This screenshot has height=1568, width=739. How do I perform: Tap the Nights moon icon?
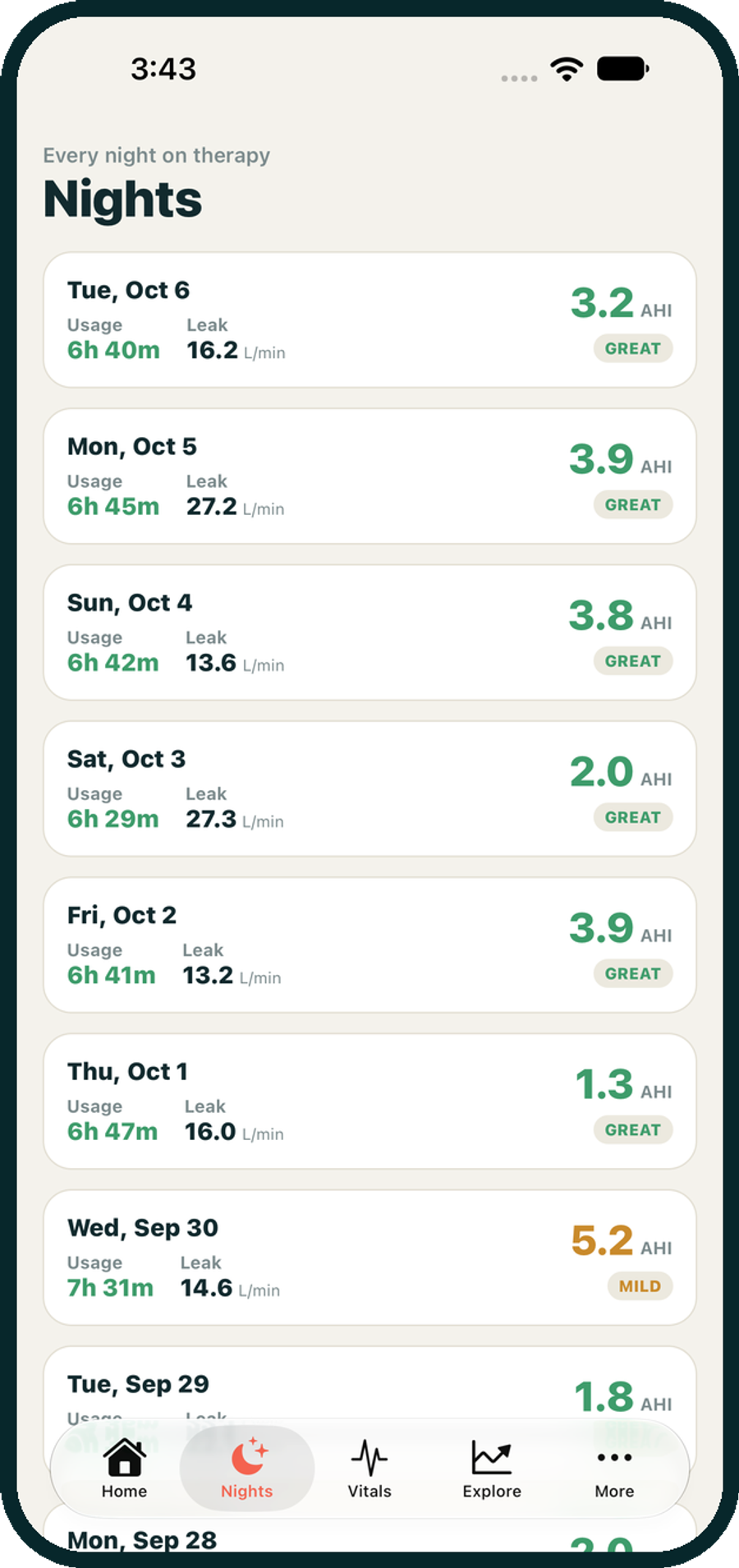coord(249,1456)
